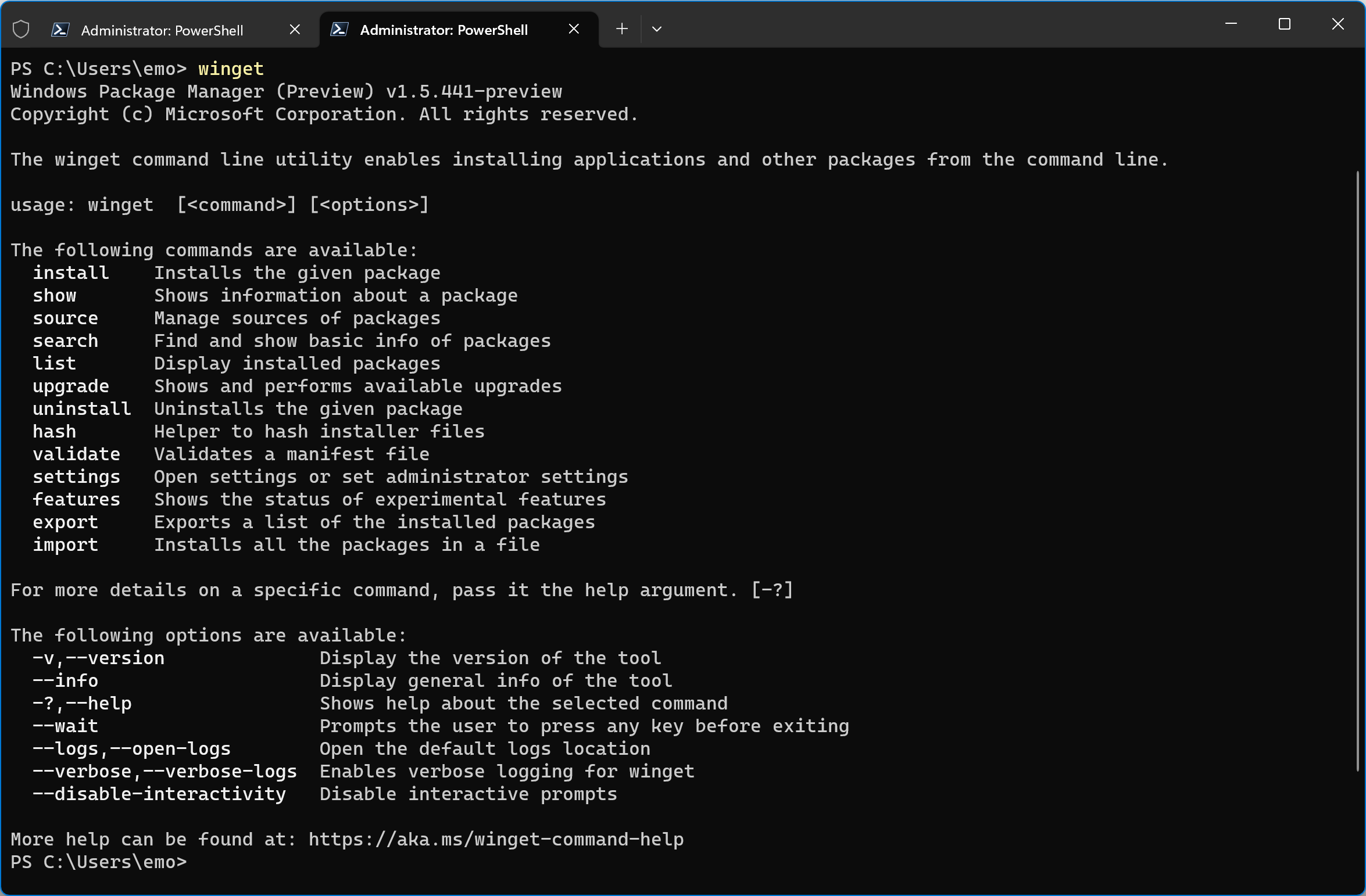Close the Windows Terminal window

pyautogui.click(x=1338, y=24)
